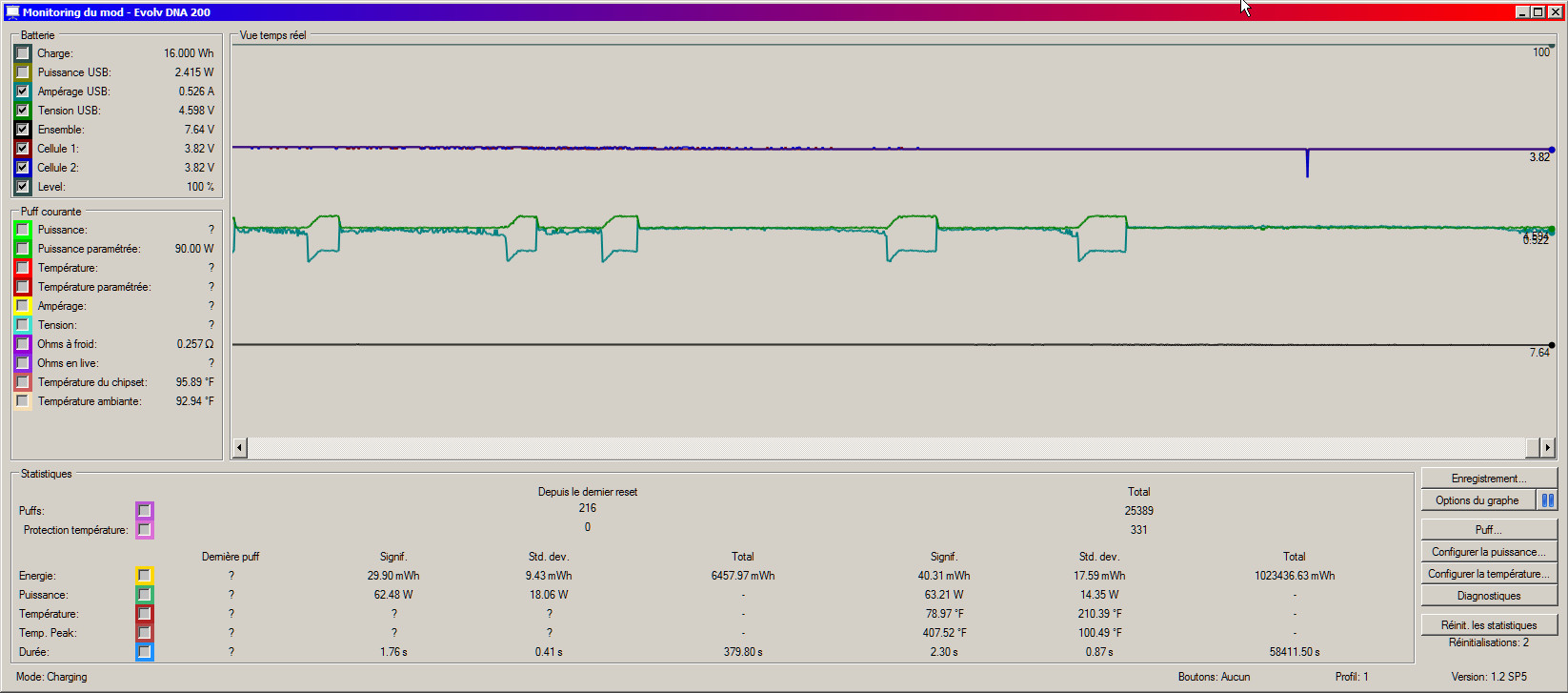Open the Enregistrement dialog
Image resolution: width=1568 pixels, height=693 pixels.
coord(1488,479)
